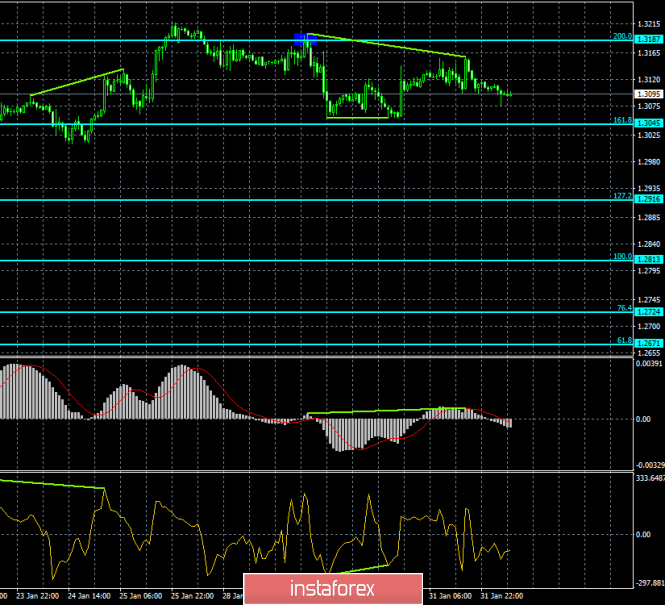Click the 31 Jan 22:00 time label
This screenshot has width=665, height=605.
pos(502,596)
